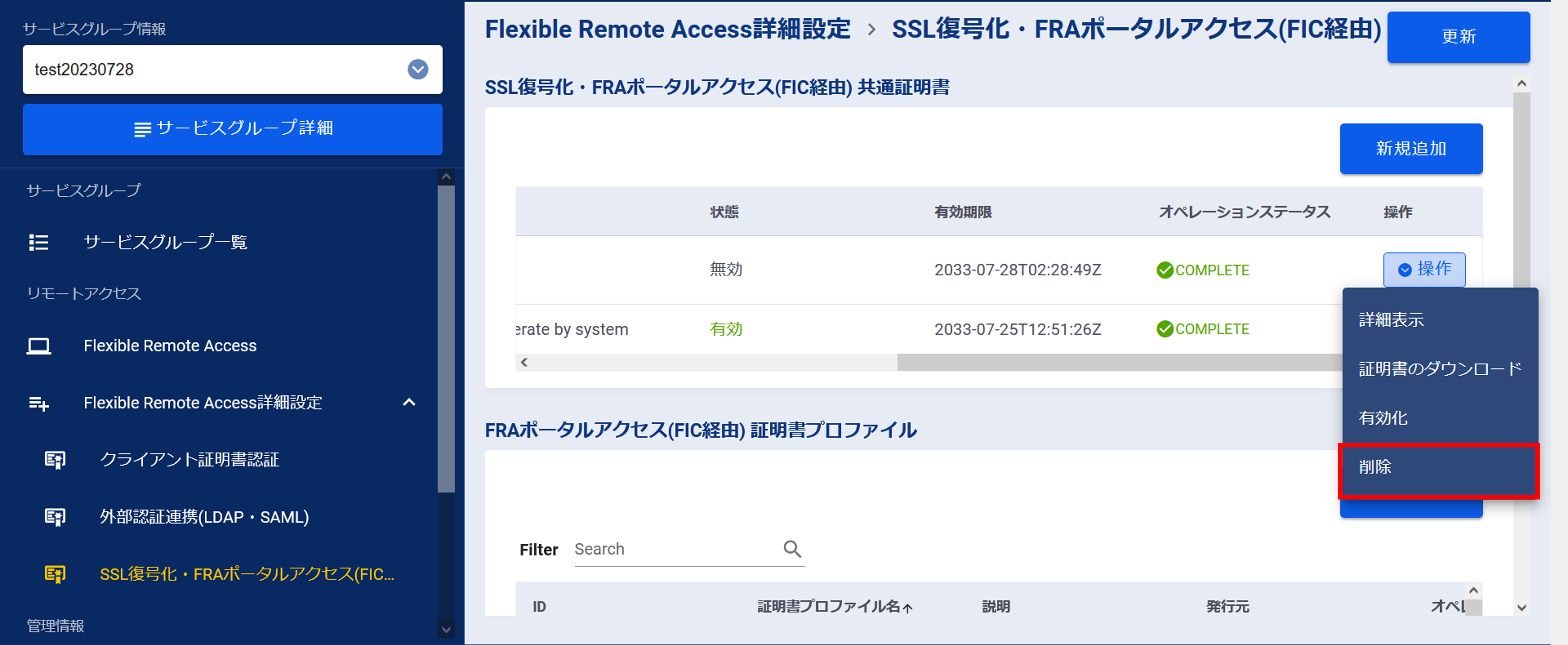Screen dimensions: 1568x645
Task: Click the 外部認証連携(LDAP・SAML) icon
Action: [x=55, y=517]
